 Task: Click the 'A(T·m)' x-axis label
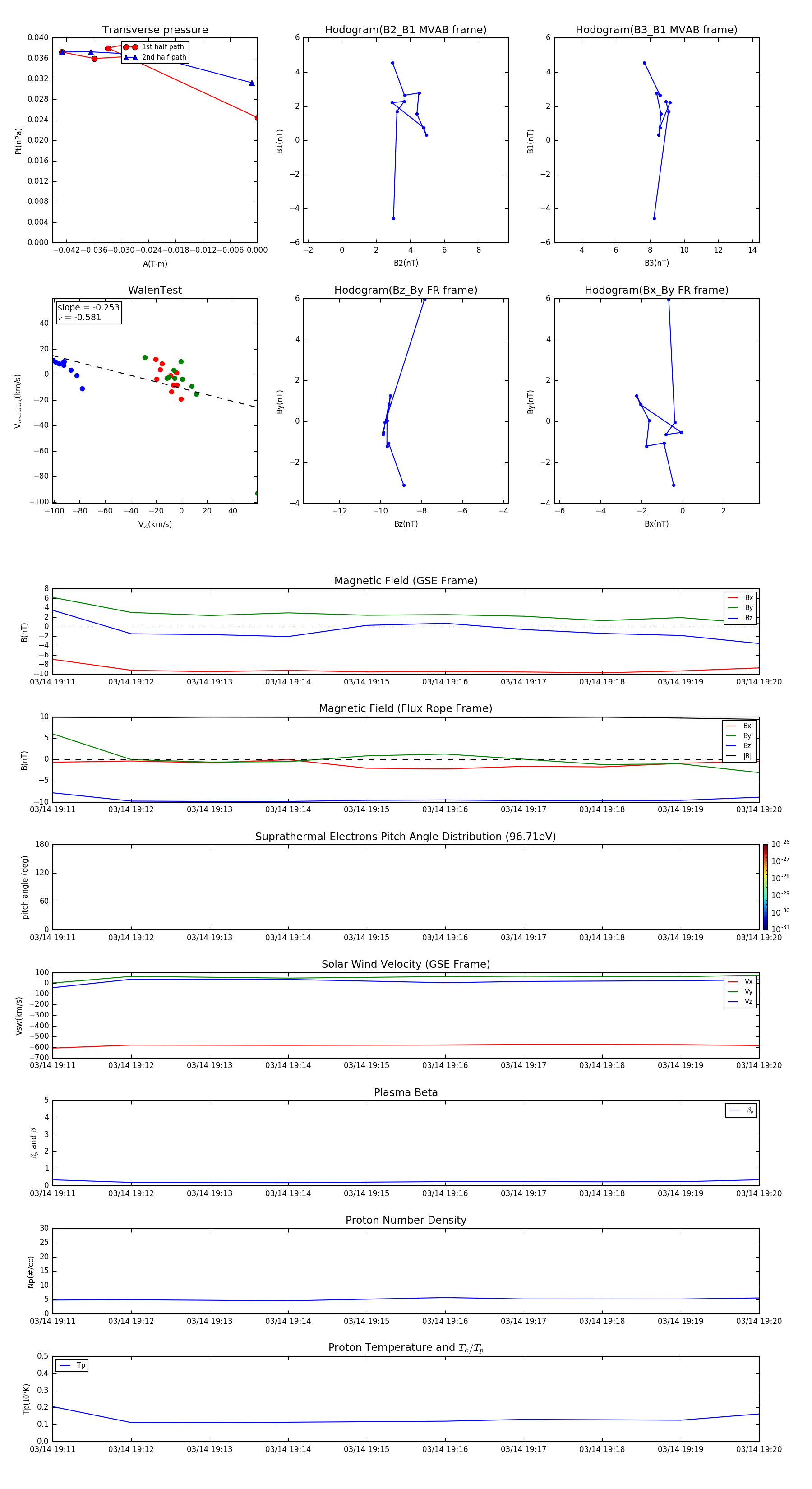pyautogui.click(x=155, y=264)
